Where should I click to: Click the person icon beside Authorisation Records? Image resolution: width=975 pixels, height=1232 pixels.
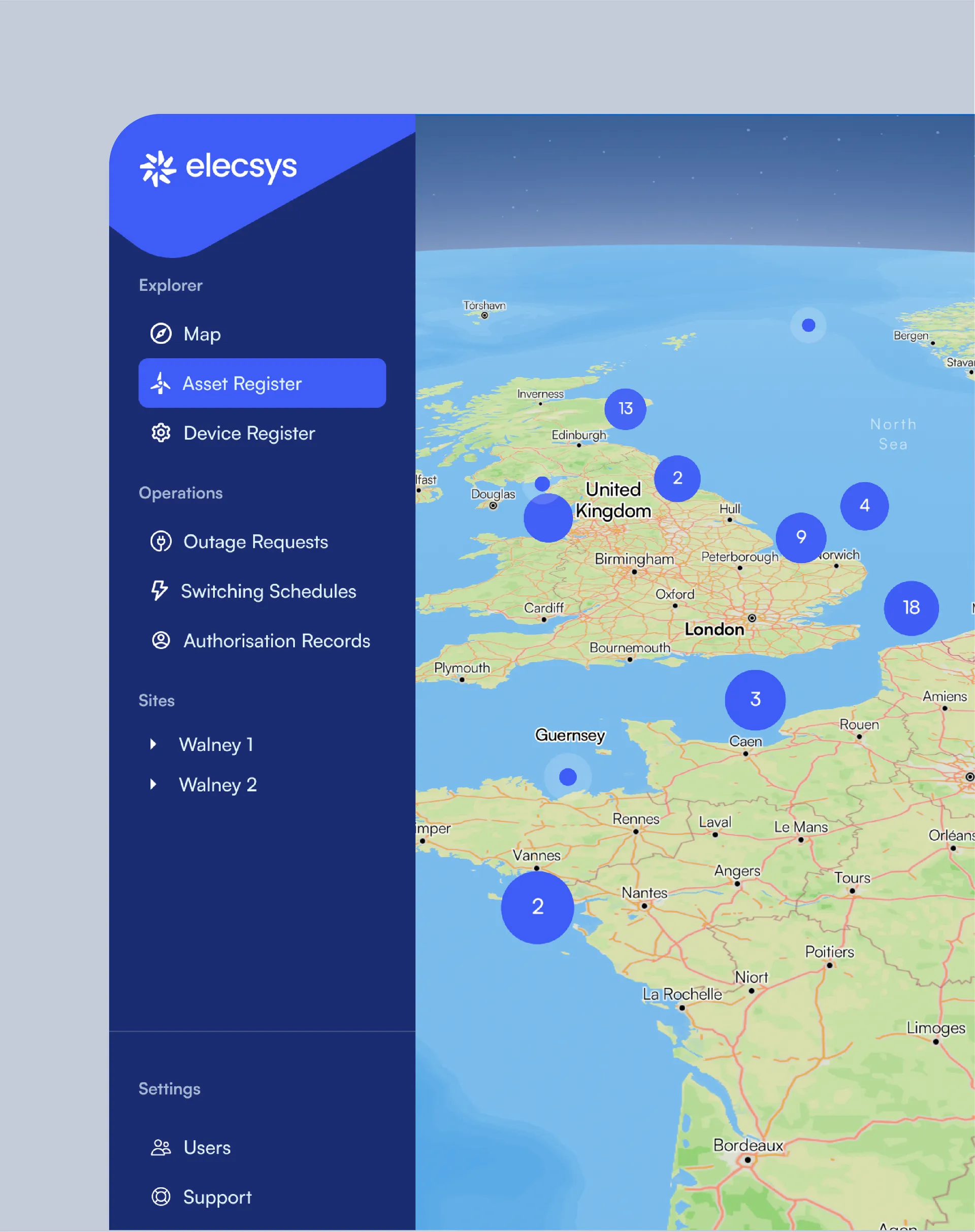[160, 640]
